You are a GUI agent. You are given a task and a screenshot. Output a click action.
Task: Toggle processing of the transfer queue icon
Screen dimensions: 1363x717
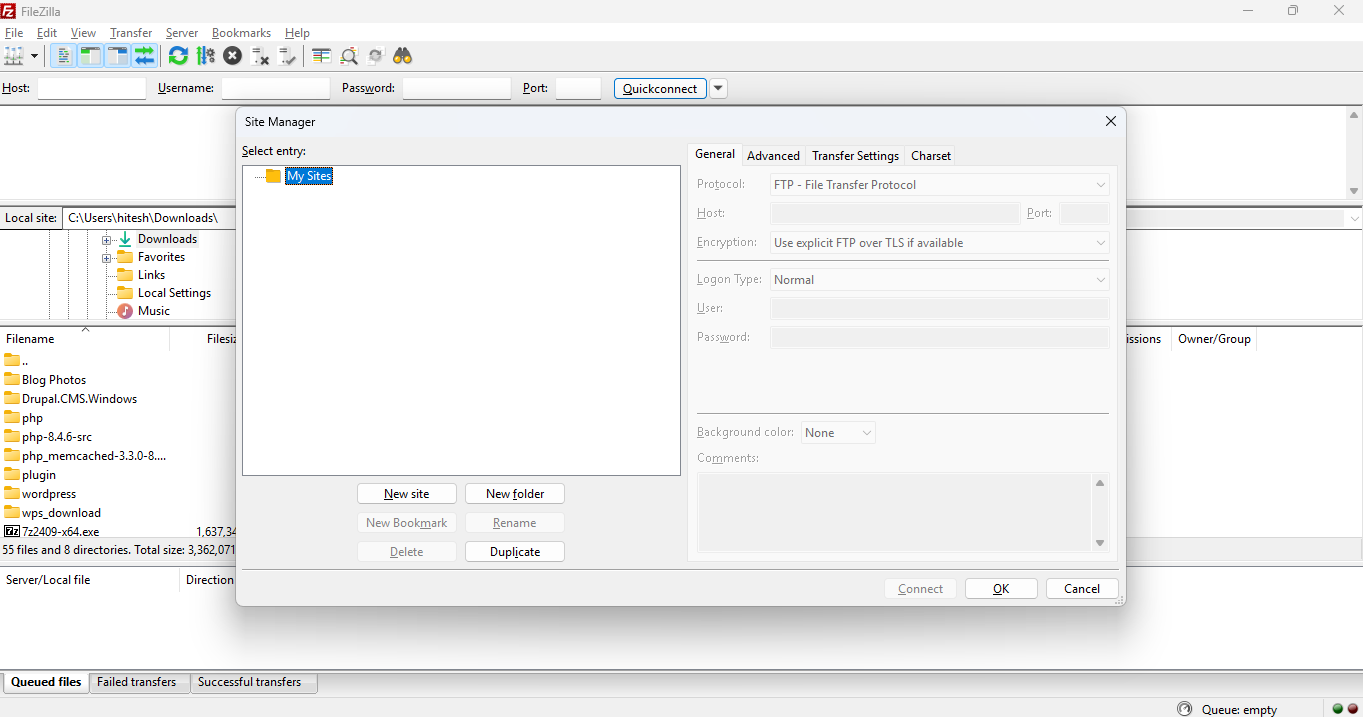tap(206, 56)
